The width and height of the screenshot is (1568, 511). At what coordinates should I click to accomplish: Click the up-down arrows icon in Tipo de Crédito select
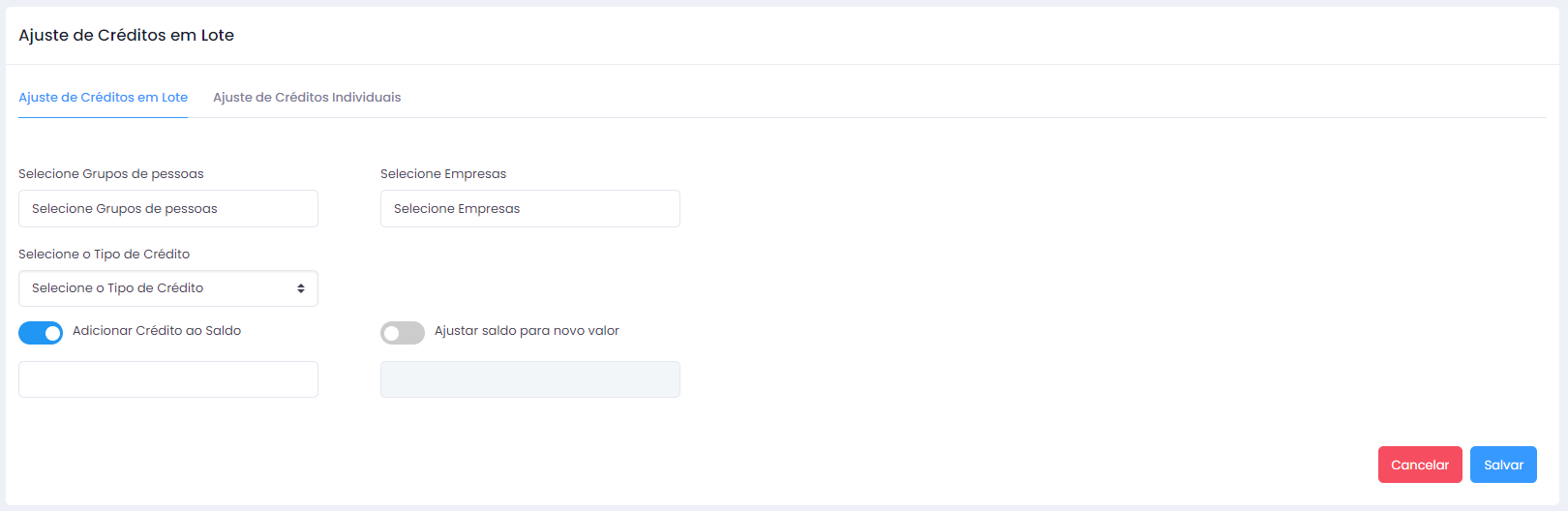[301, 288]
